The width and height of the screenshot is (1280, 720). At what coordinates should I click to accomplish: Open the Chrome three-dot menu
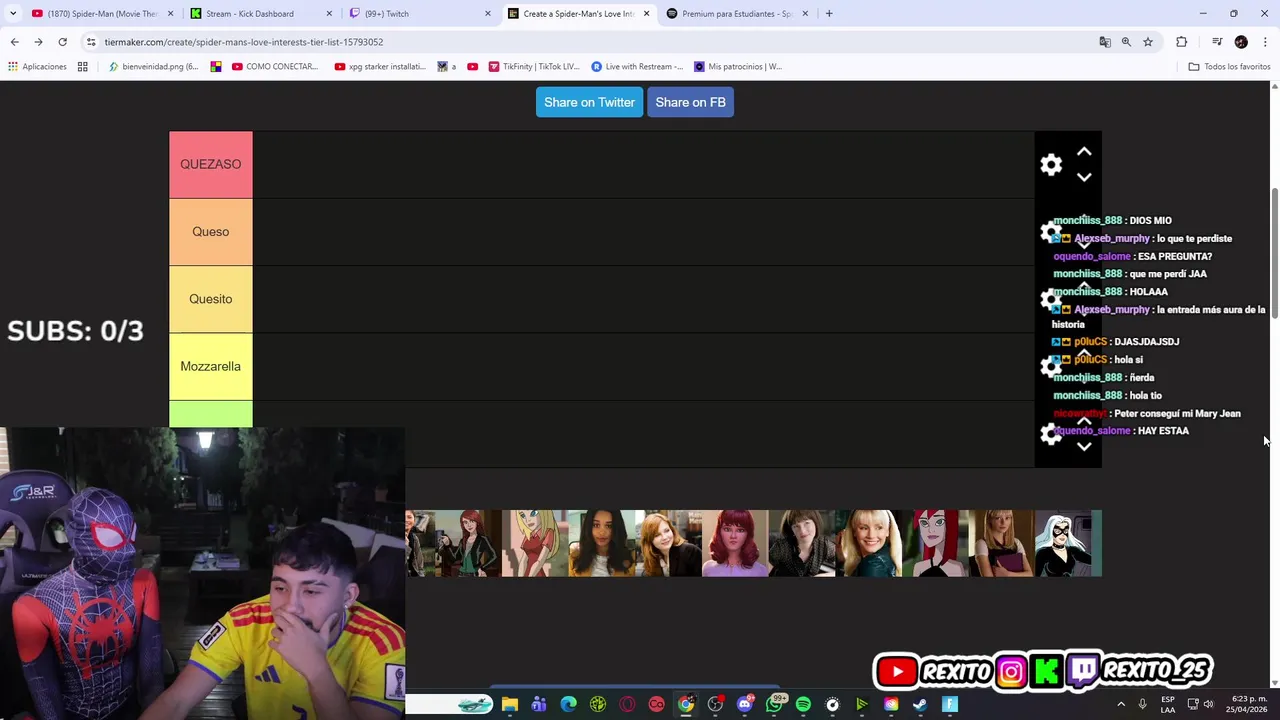click(x=1265, y=42)
